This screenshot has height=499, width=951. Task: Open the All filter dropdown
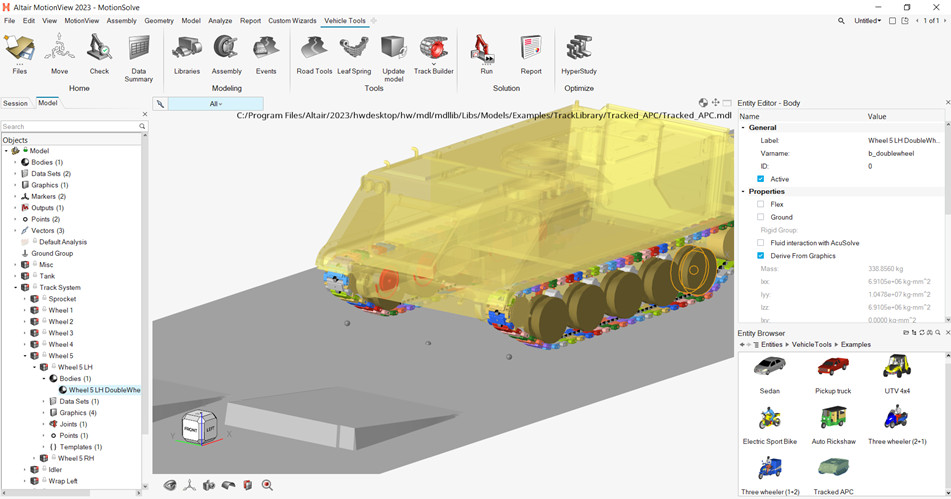coord(215,104)
